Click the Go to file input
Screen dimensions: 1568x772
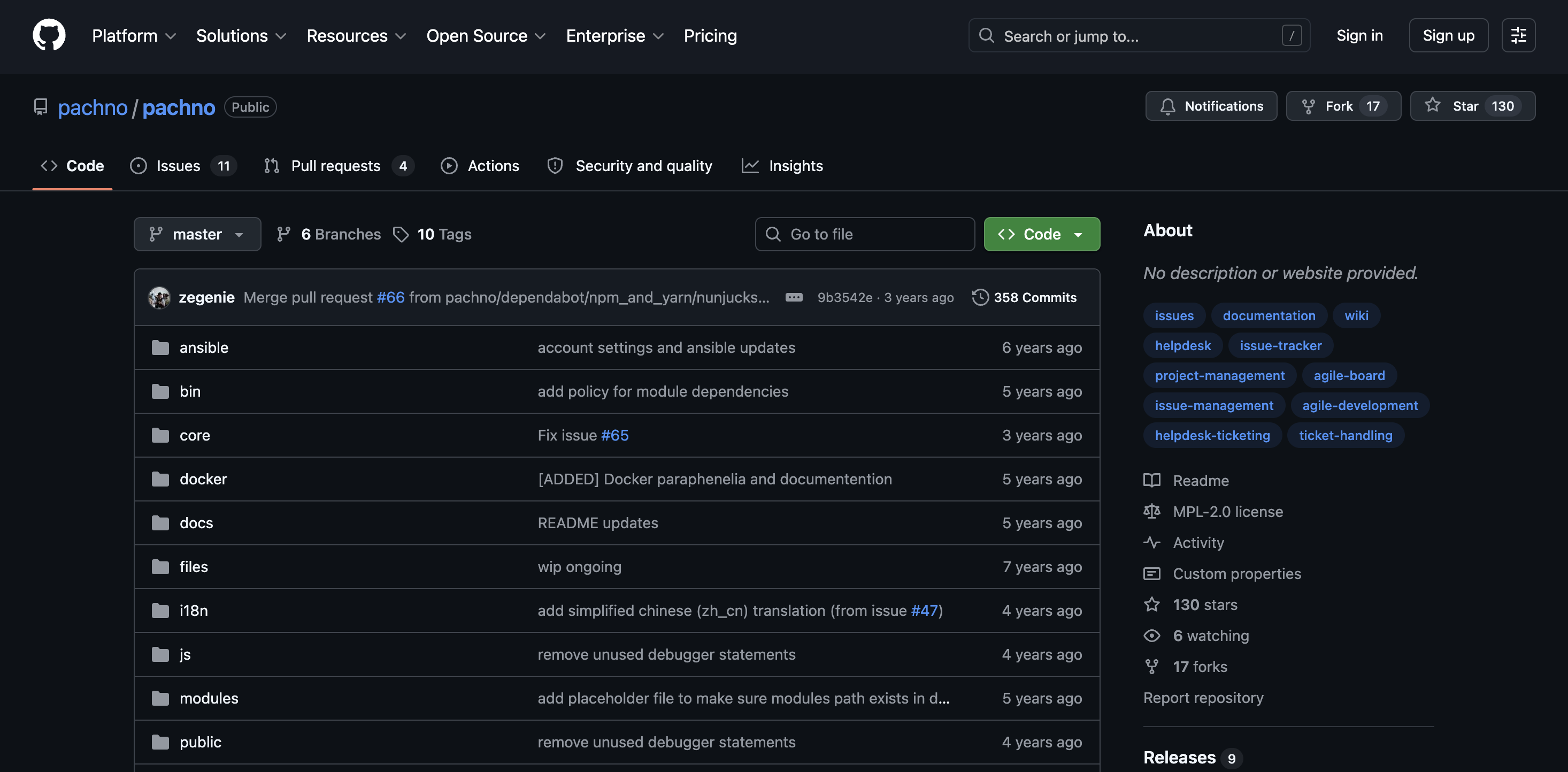pyautogui.click(x=864, y=234)
